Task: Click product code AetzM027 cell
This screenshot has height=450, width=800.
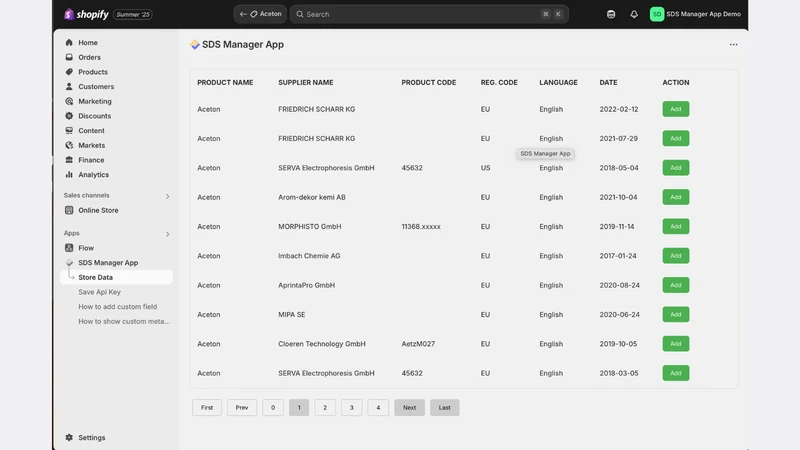Action: pos(418,344)
